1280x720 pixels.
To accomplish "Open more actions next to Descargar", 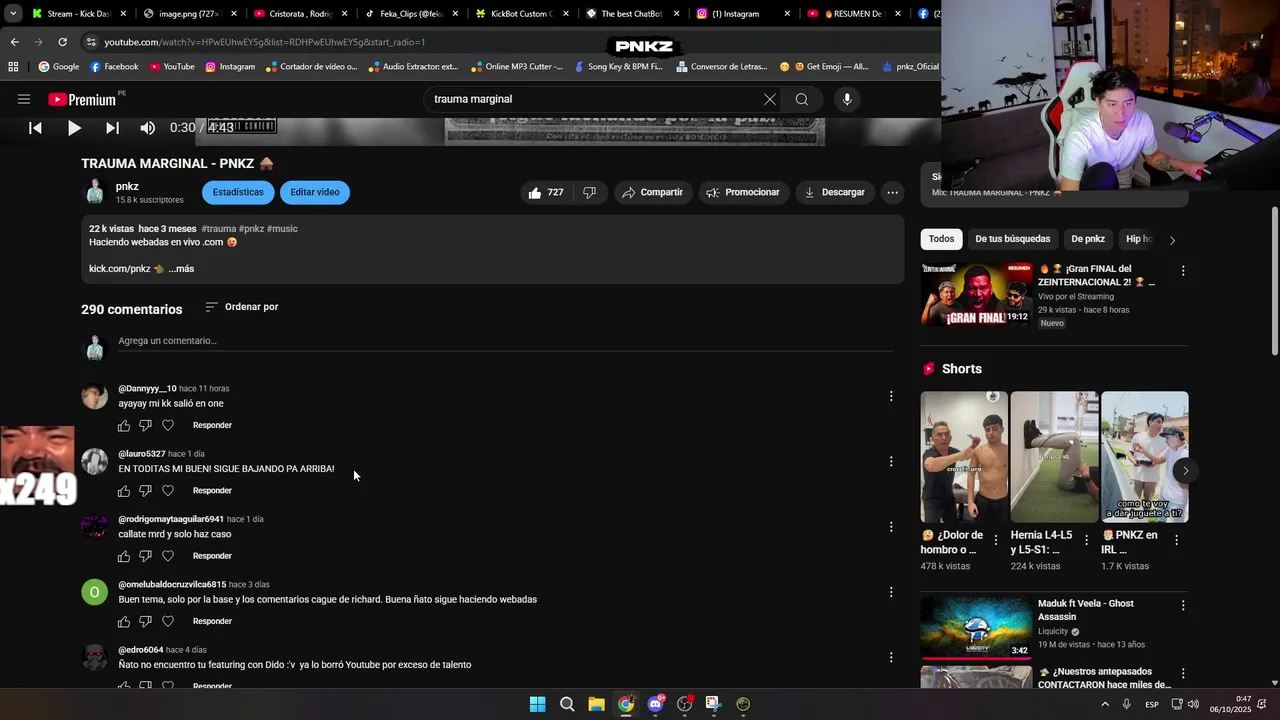I will tap(893, 193).
